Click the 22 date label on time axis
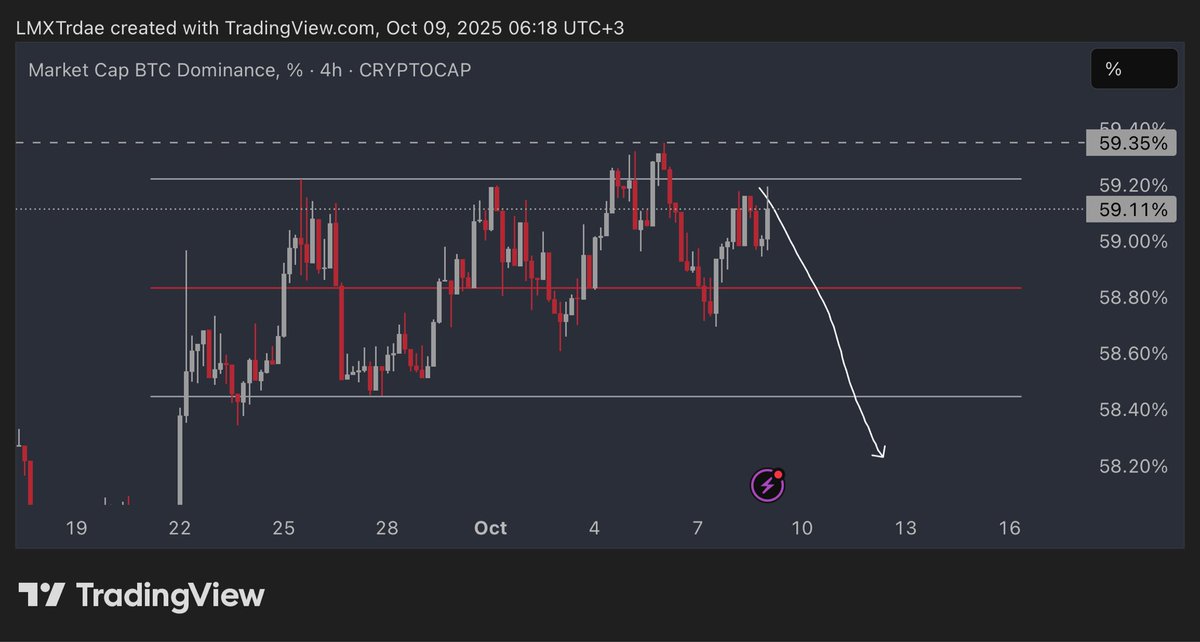1200x642 pixels. point(179,528)
